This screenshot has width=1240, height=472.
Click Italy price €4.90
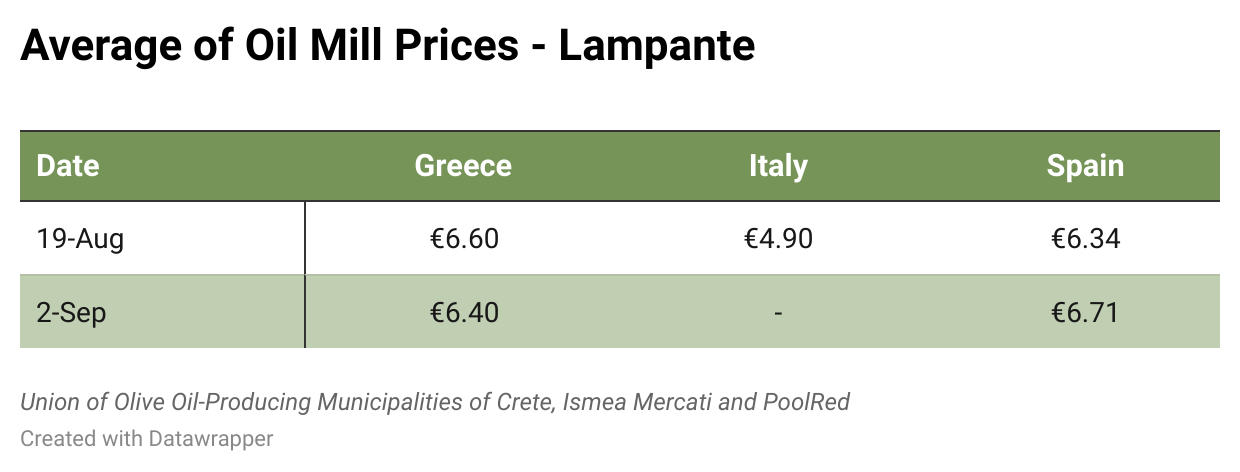pyautogui.click(x=778, y=239)
